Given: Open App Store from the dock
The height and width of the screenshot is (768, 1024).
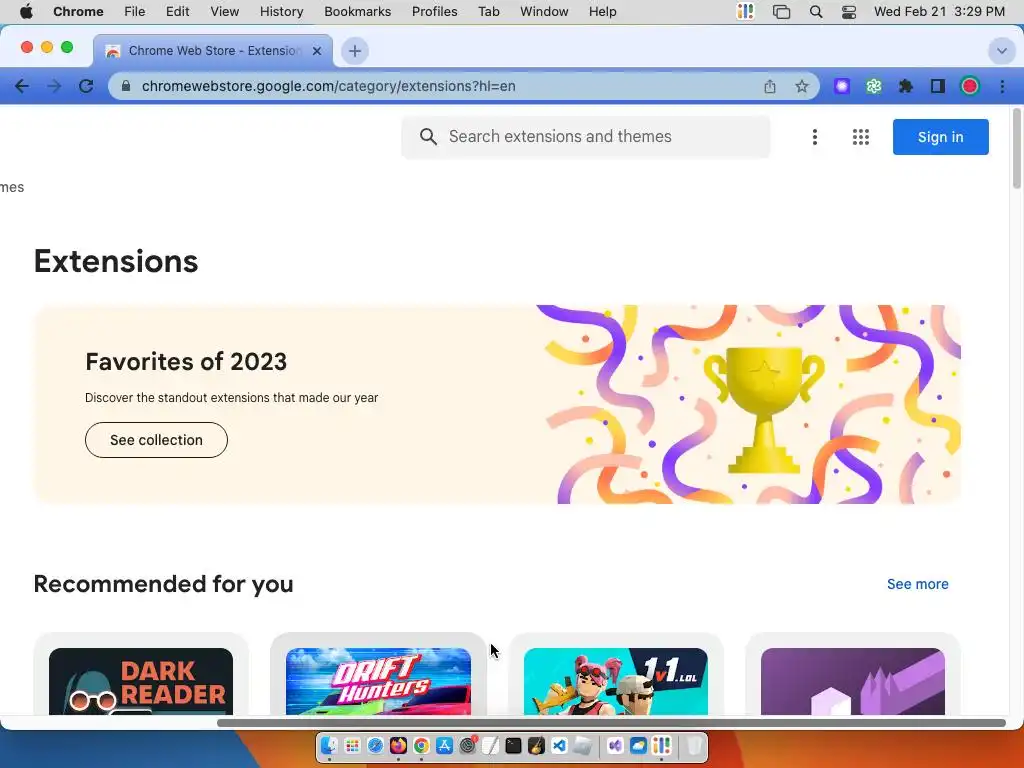Looking at the screenshot, I should [x=444, y=745].
